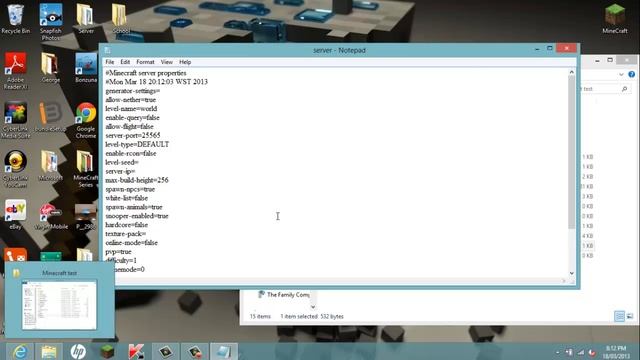Click the Notepad vertical scrollbar thumb
640x360 pixels.
tap(571, 152)
